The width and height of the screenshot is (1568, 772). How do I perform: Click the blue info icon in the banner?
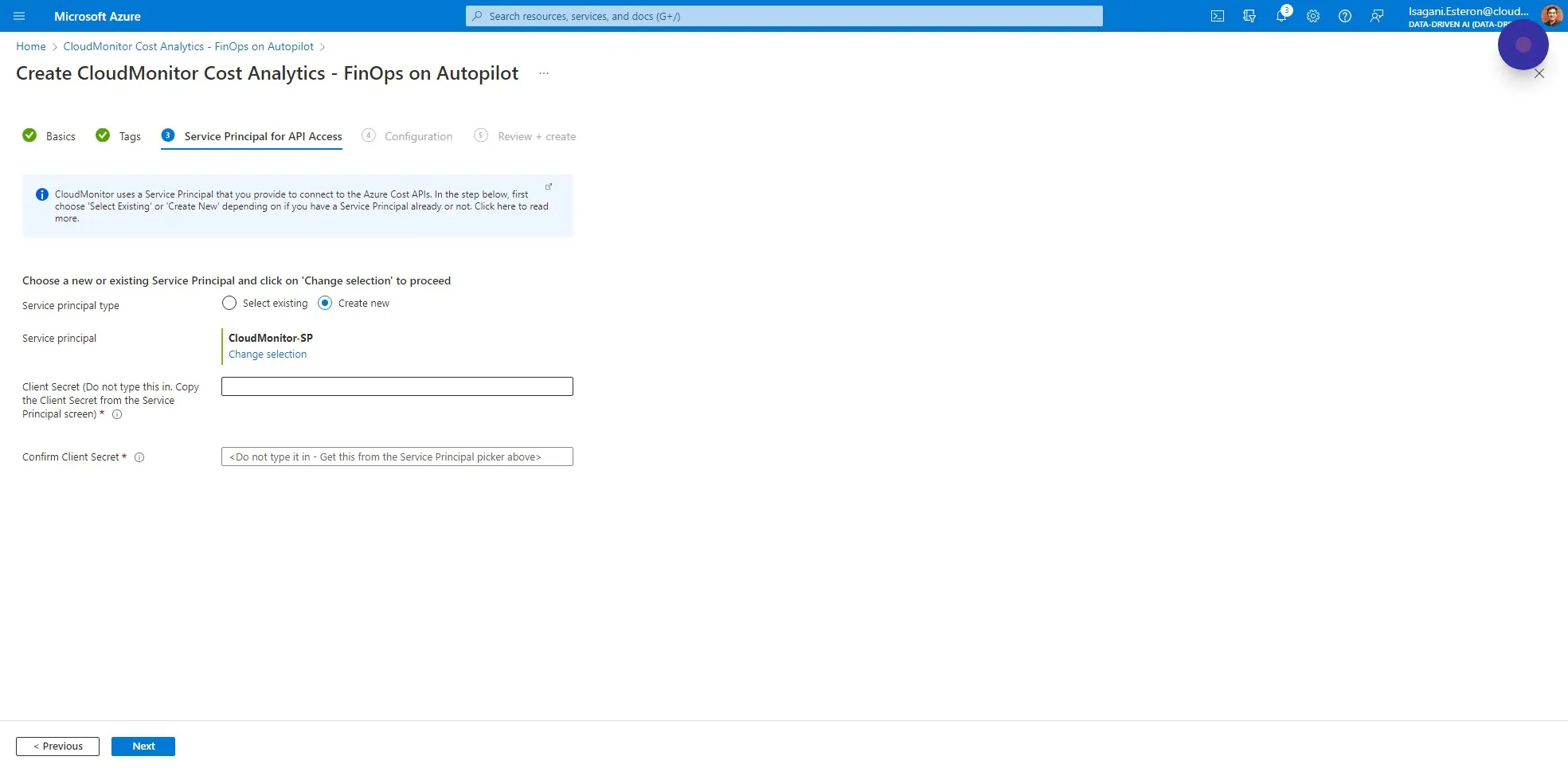[42, 194]
